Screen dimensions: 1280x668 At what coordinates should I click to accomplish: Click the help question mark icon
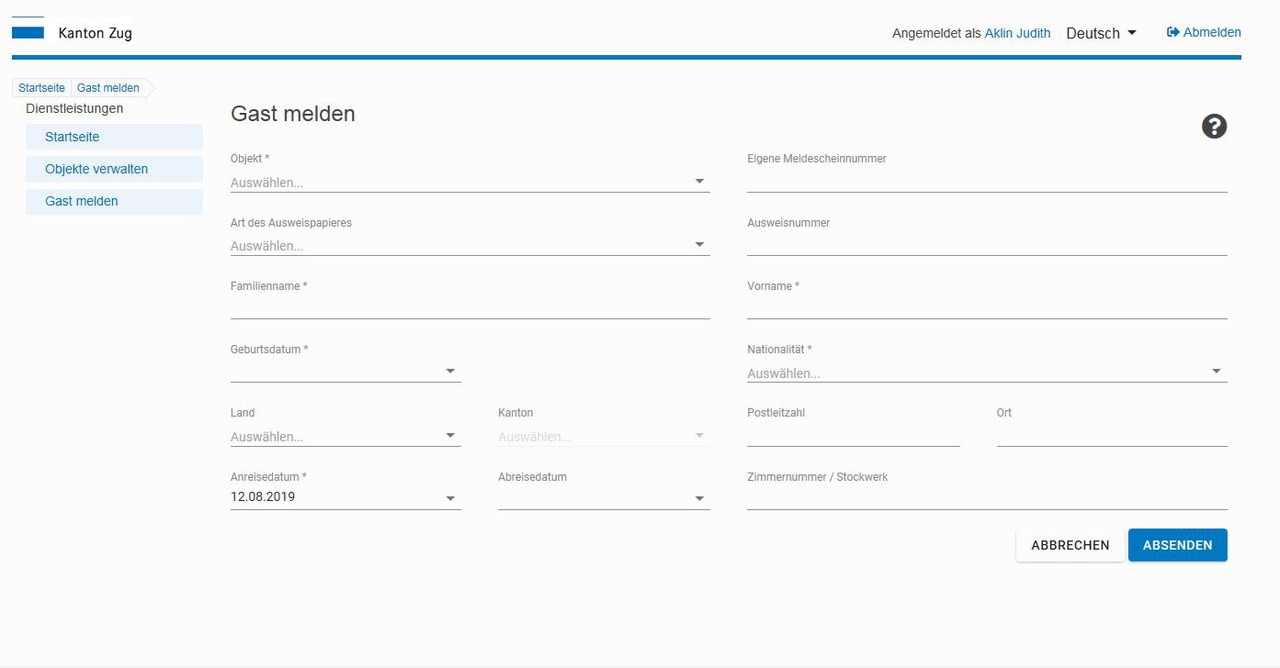(x=1214, y=126)
